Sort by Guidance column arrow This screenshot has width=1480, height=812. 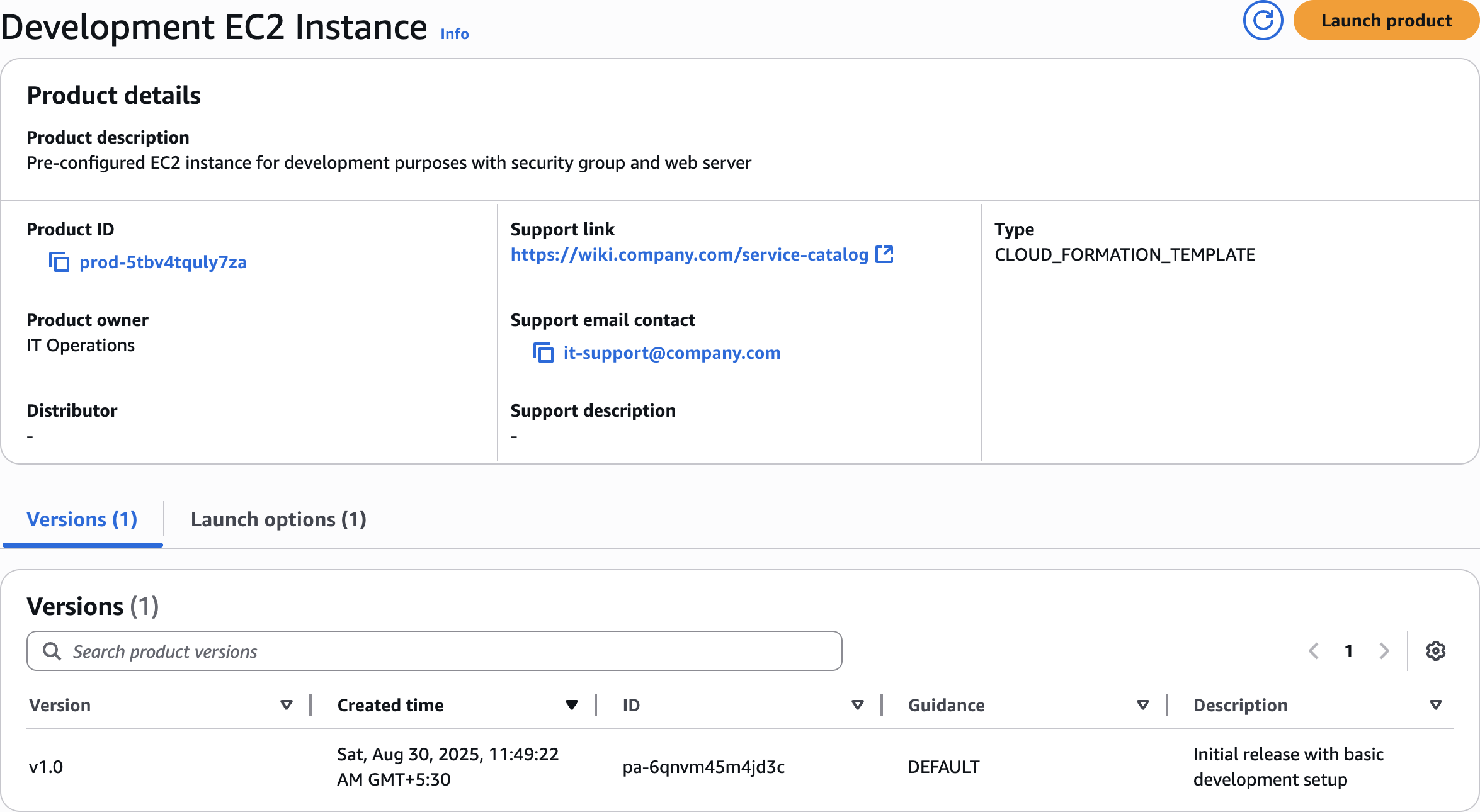[1142, 705]
